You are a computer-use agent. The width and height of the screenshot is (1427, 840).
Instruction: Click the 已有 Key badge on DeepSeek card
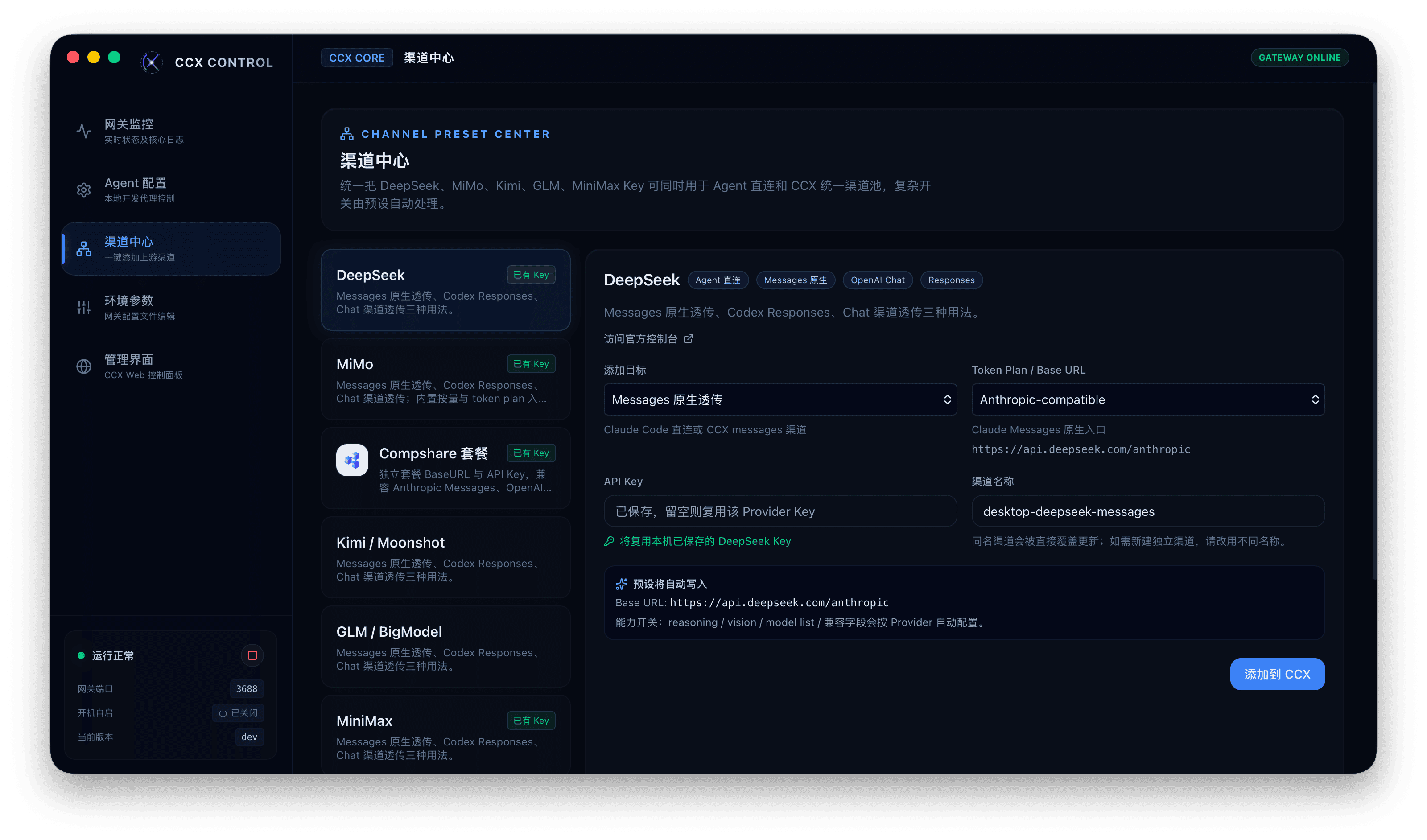[x=531, y=275]
